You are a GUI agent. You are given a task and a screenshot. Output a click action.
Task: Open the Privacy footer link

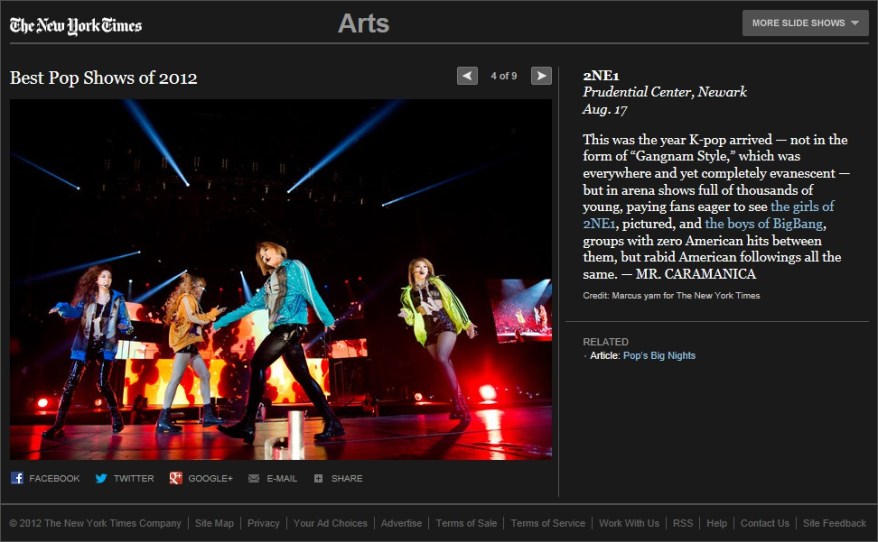click(263, 523)
